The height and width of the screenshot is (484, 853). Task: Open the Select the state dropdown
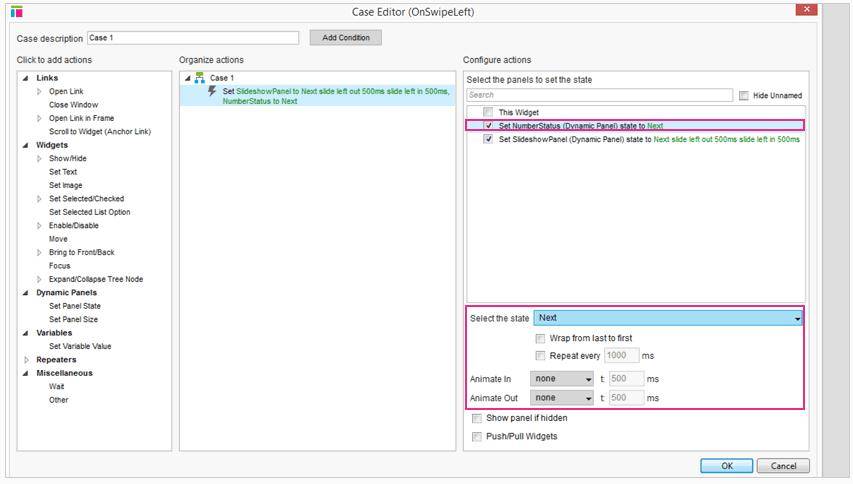coord(667,318)
